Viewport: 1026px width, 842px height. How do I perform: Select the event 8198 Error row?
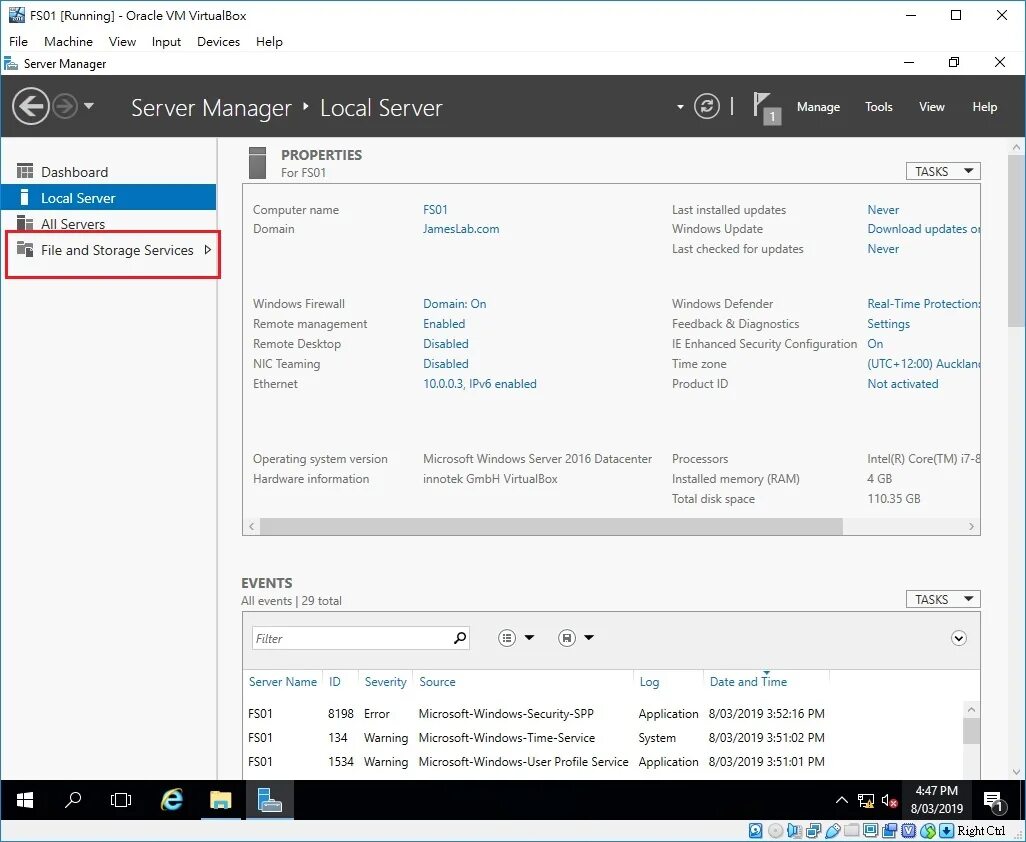coord(602,714)
